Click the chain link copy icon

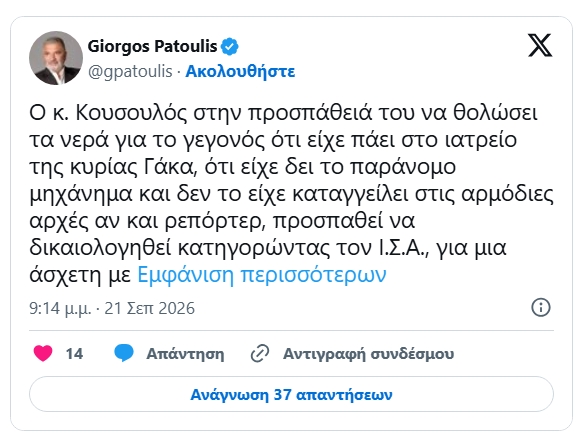click(x=260, y=354)
